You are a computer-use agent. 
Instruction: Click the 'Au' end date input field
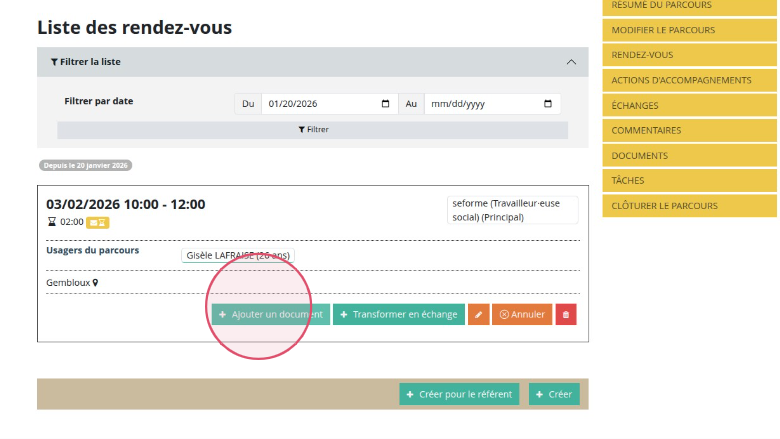coord(480,104)
